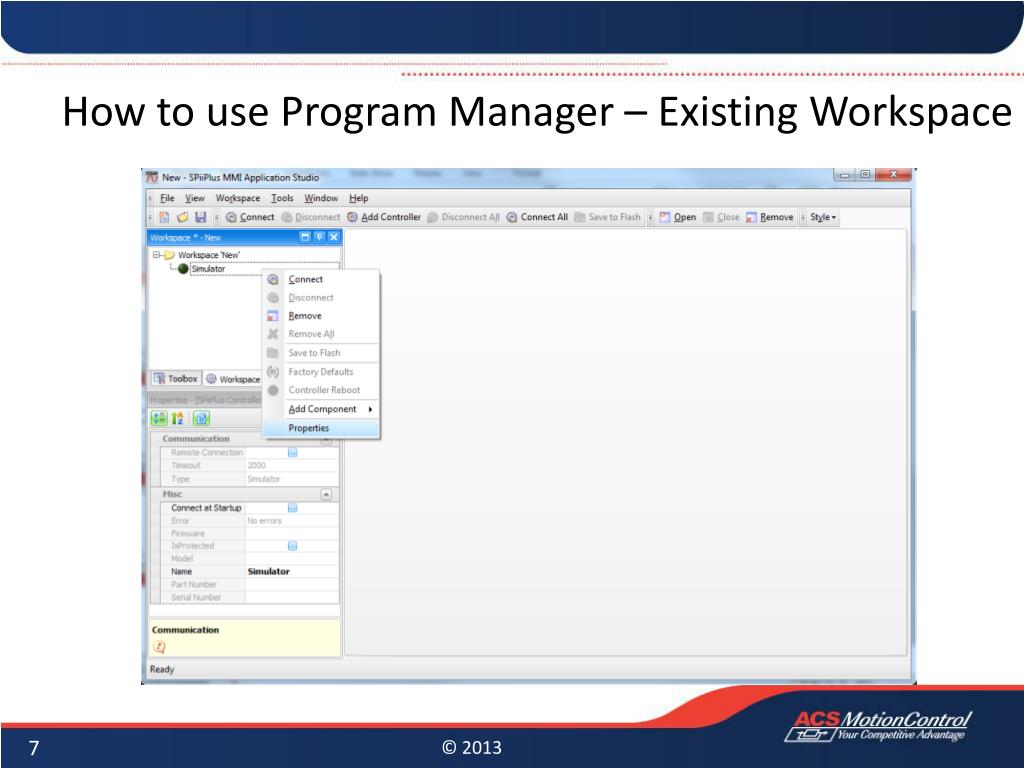Open the Help menu
This screenshot has height=768, width=1024.
[x=359, y=198]
